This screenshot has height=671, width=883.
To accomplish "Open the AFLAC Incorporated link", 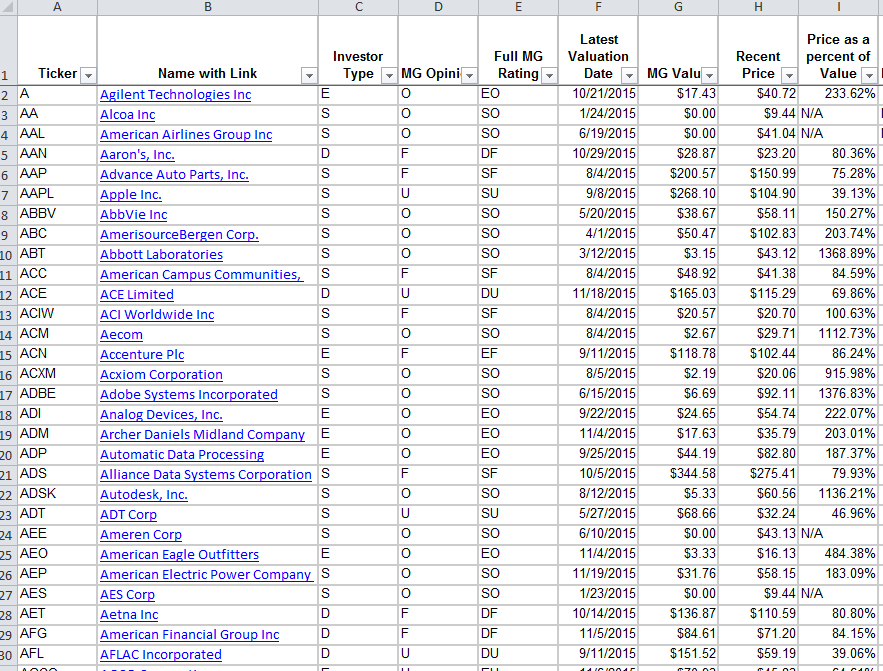I will (161, 654).
